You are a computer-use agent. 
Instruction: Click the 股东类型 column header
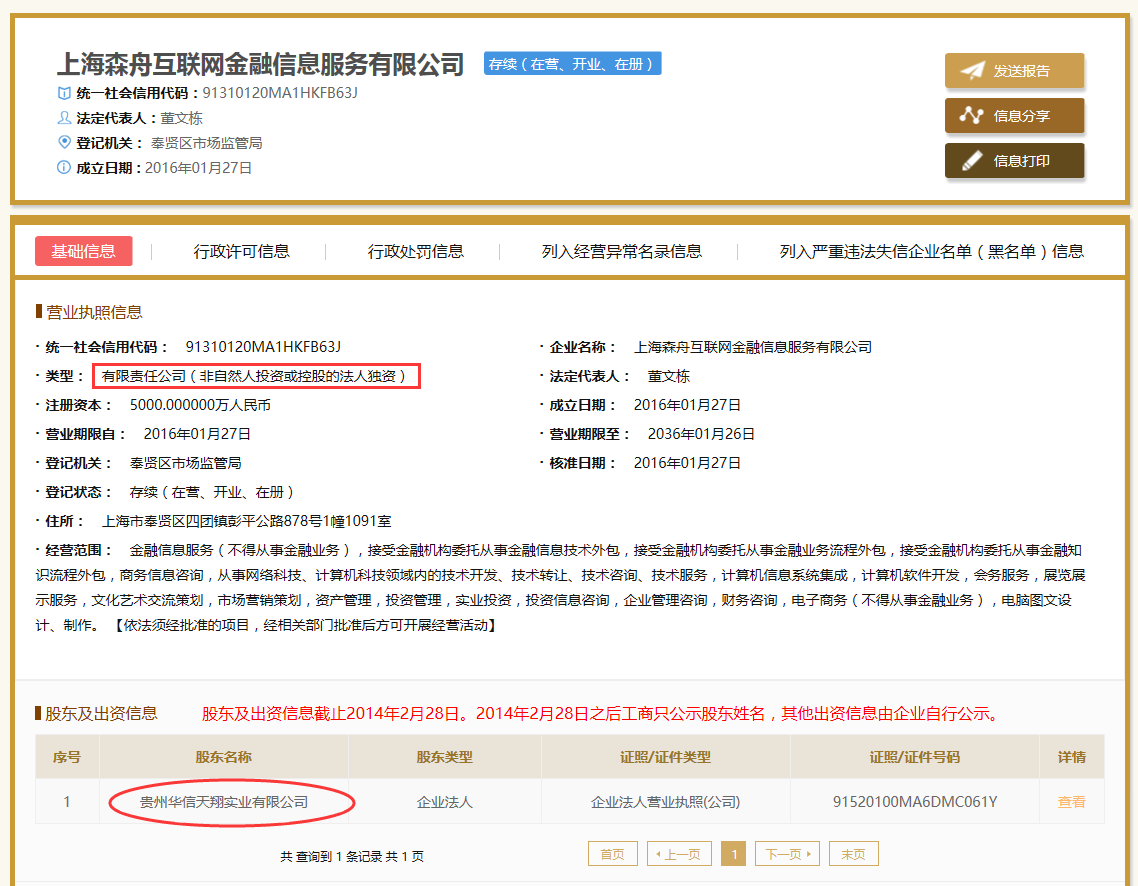444,757
